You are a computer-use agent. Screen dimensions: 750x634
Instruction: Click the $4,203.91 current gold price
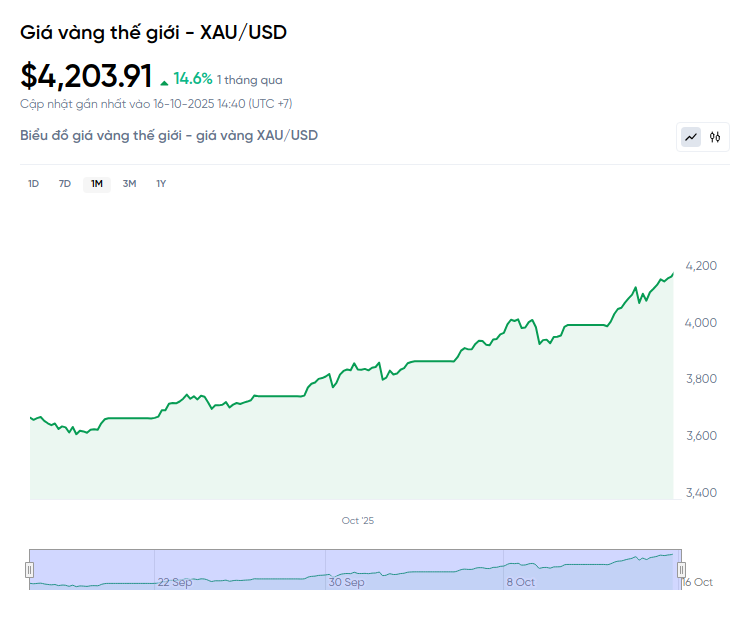pos(86,76)
